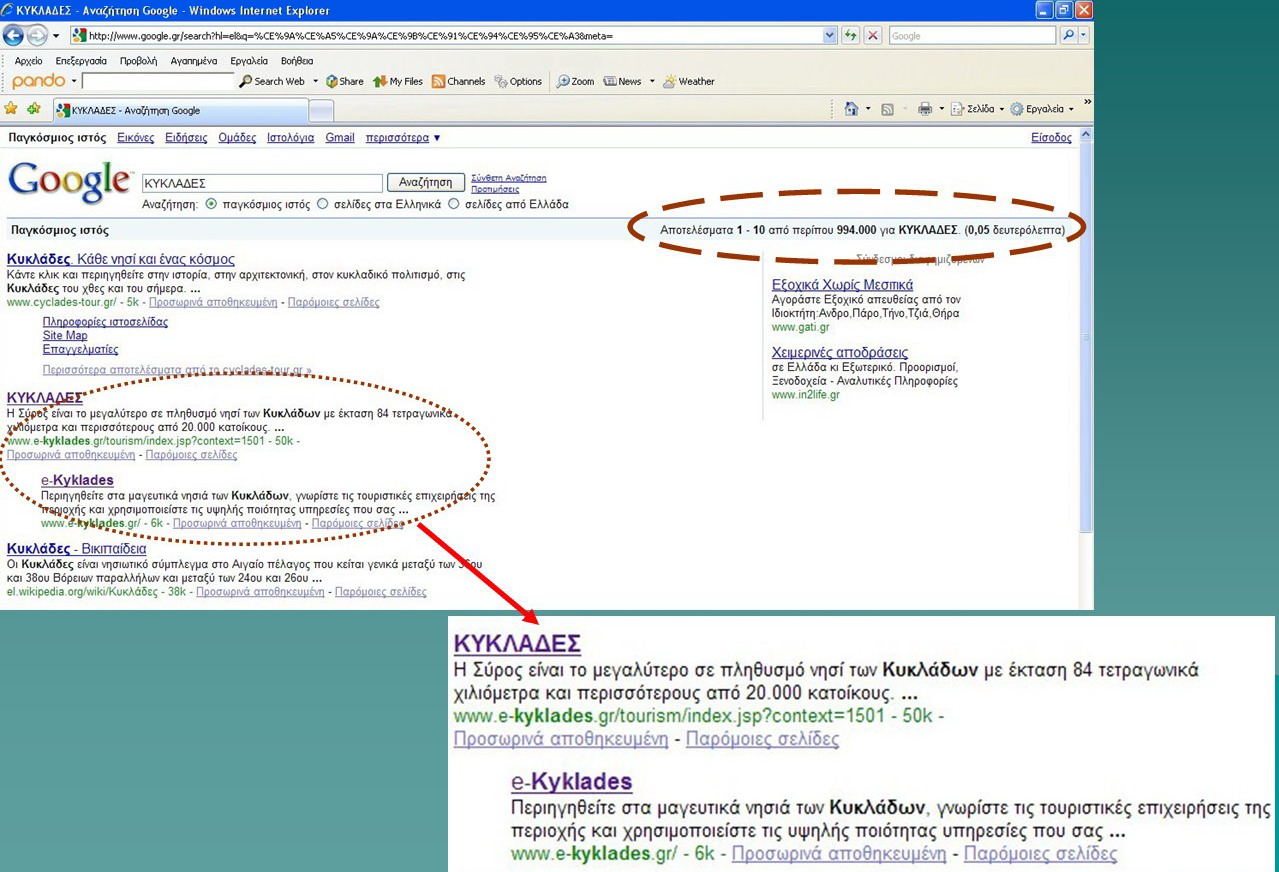
Task: Select the 'παγκόσμιος ιστός' search scope radio
Action: pyautogui.click(x=210, y=204)
